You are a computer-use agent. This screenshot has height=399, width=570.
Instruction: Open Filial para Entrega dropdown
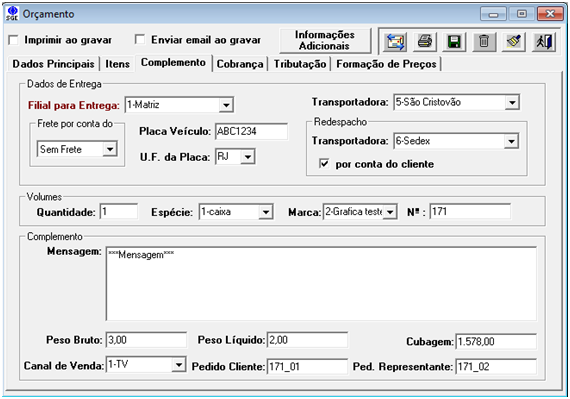tap(226, 105)
